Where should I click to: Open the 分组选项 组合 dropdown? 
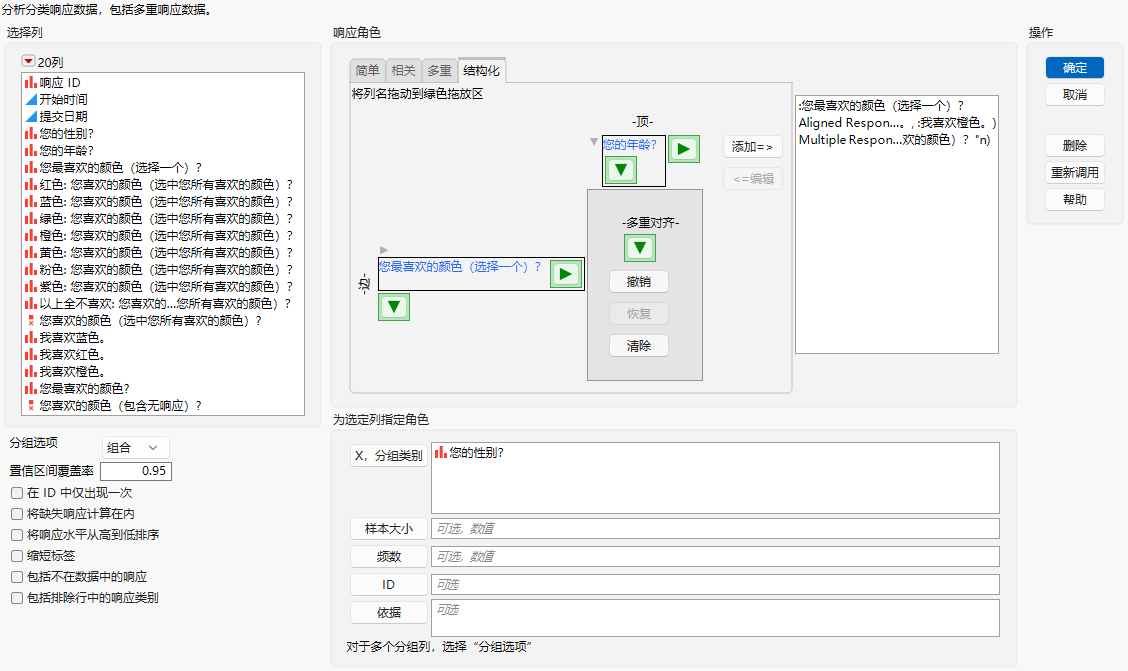(135, 447)
